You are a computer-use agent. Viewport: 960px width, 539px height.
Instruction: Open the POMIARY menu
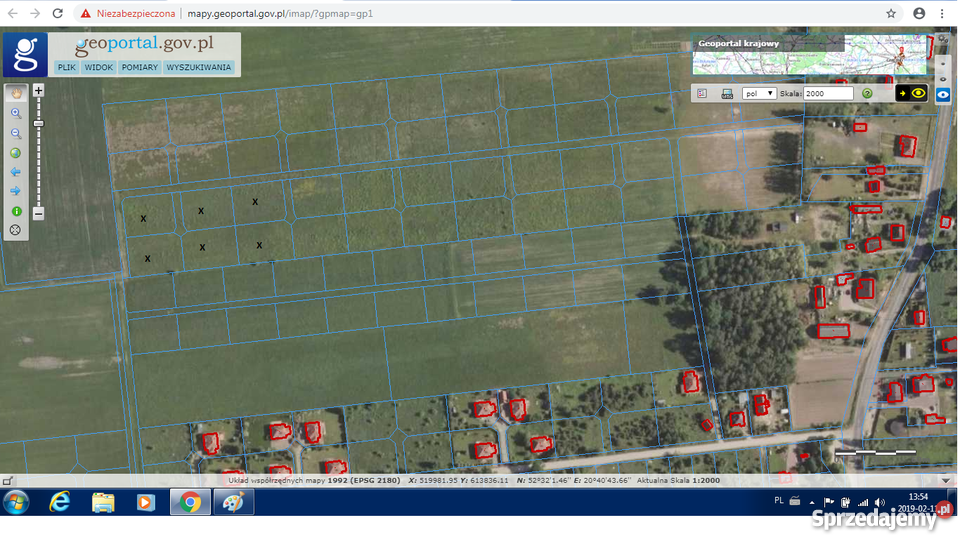click(139, 68)
